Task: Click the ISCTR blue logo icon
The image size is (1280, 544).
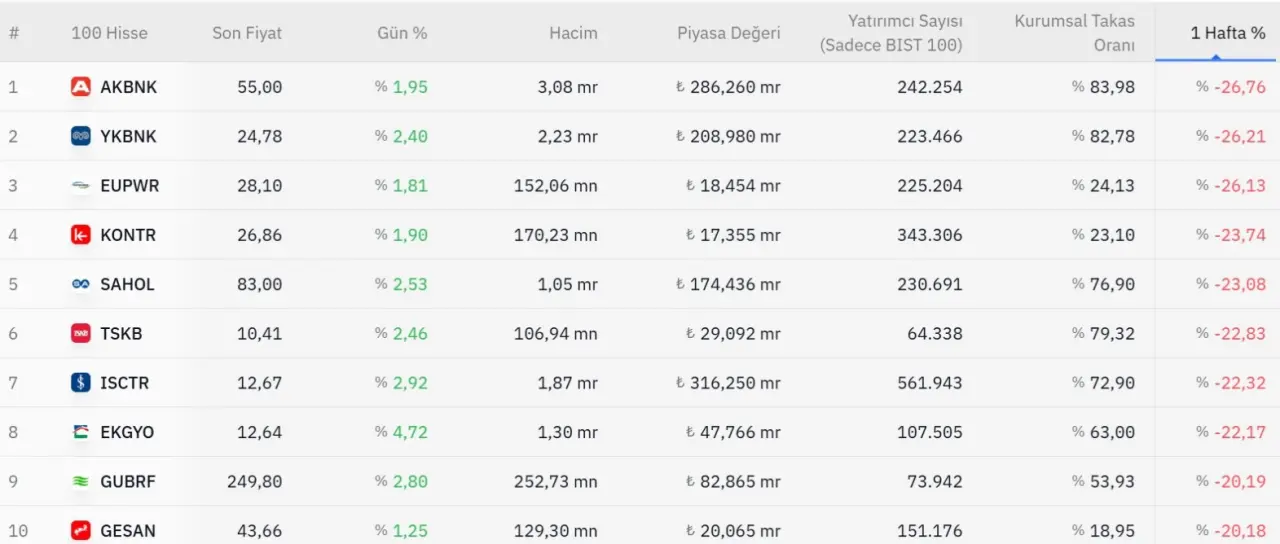Action: (81, 383)
